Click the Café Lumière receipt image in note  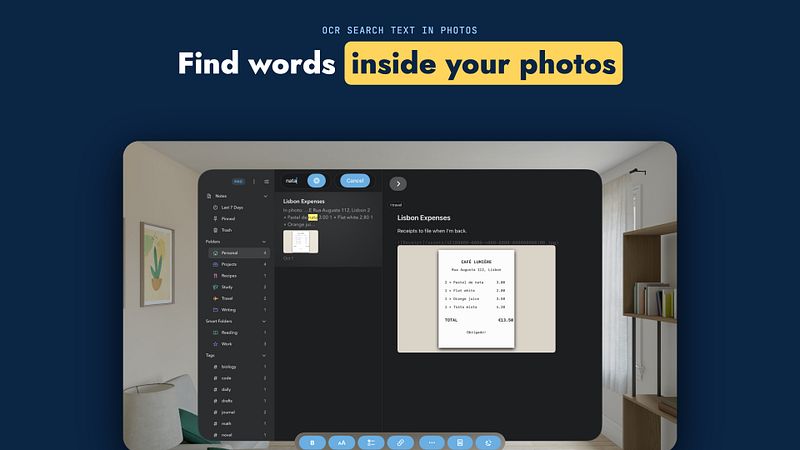coord(477,299)
